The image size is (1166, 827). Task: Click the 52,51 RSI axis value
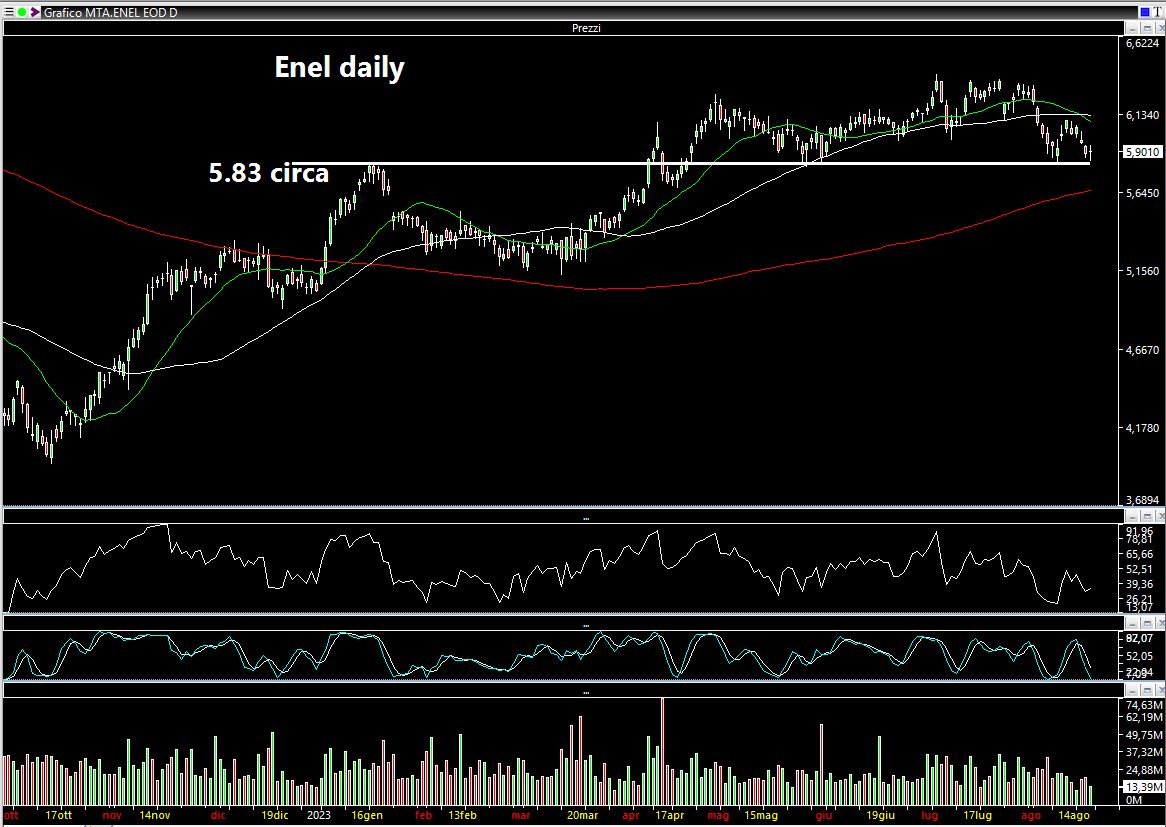point(1140,569)
